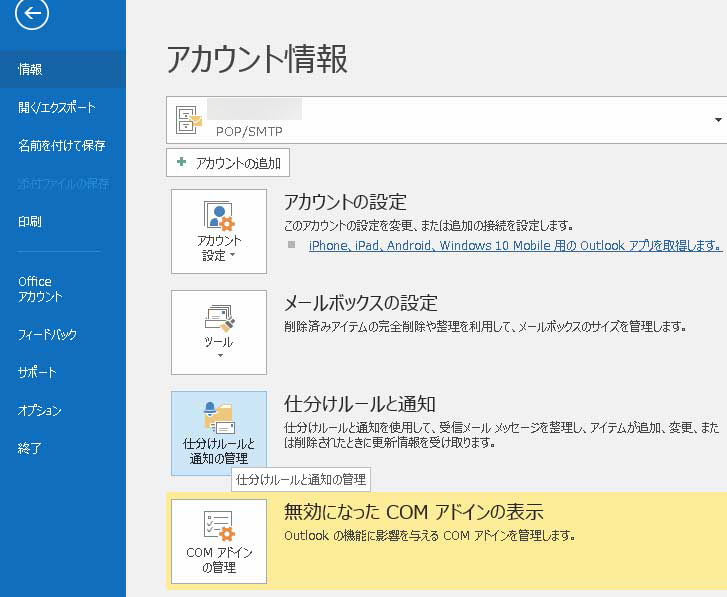The height and width of the screenshot is (597, 727).
Task: Select フィードバック in the sidebar
Action: [x=47, y=334]
